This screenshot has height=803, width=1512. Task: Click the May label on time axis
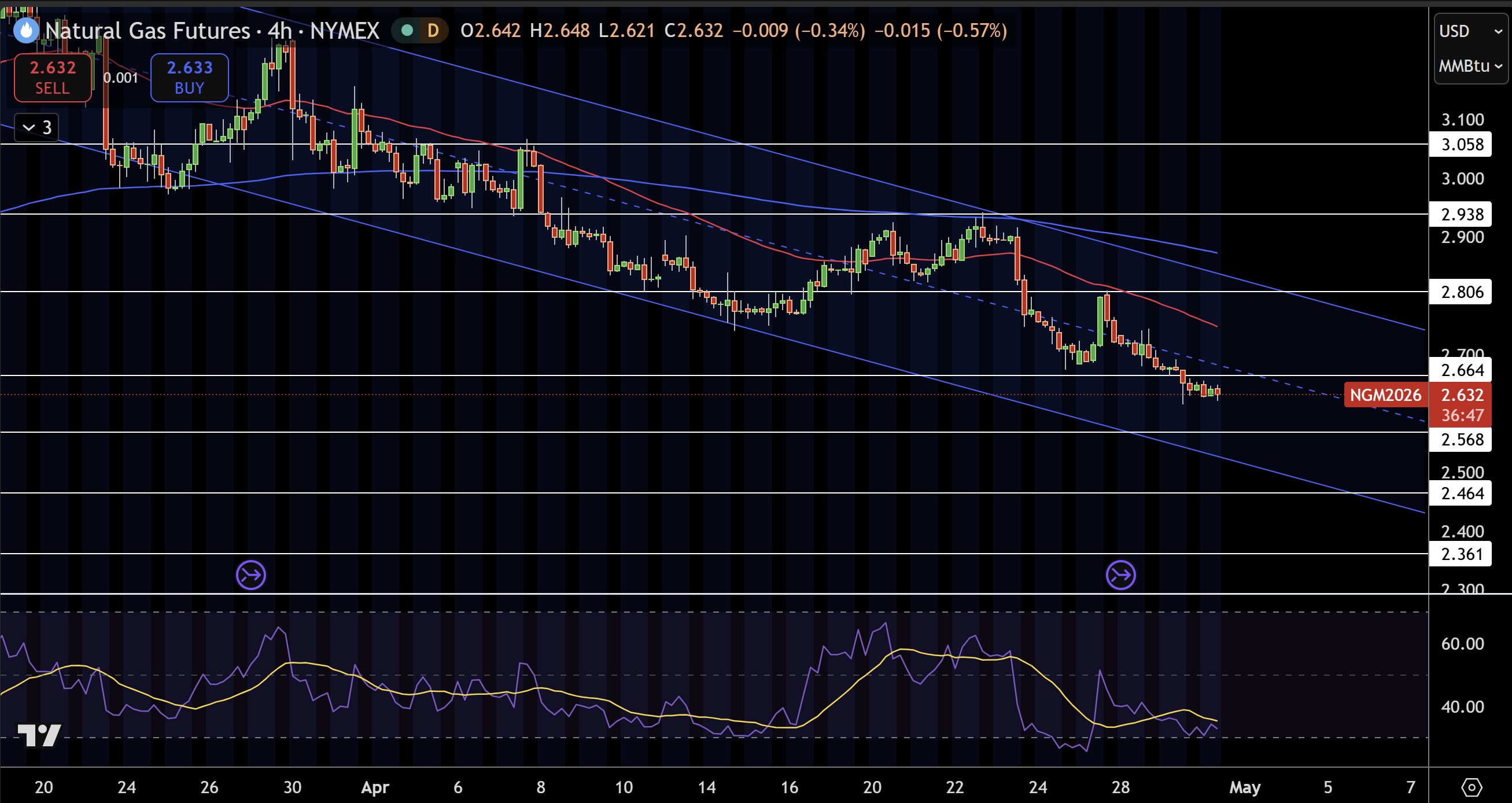pyautogui.click(x=1244, y=787)
